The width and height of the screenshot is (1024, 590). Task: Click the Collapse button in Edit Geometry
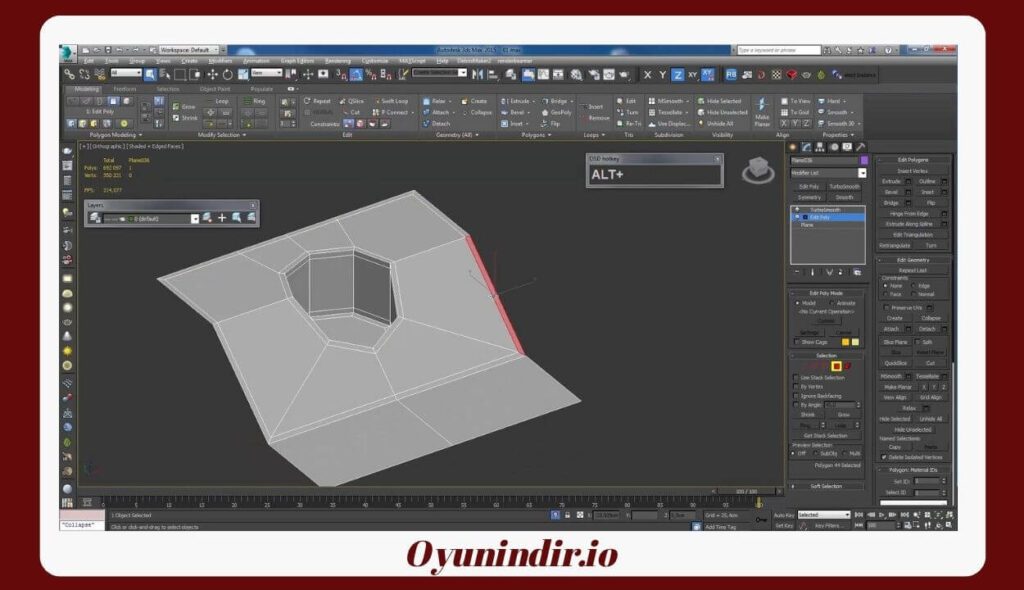pos(931,318)
